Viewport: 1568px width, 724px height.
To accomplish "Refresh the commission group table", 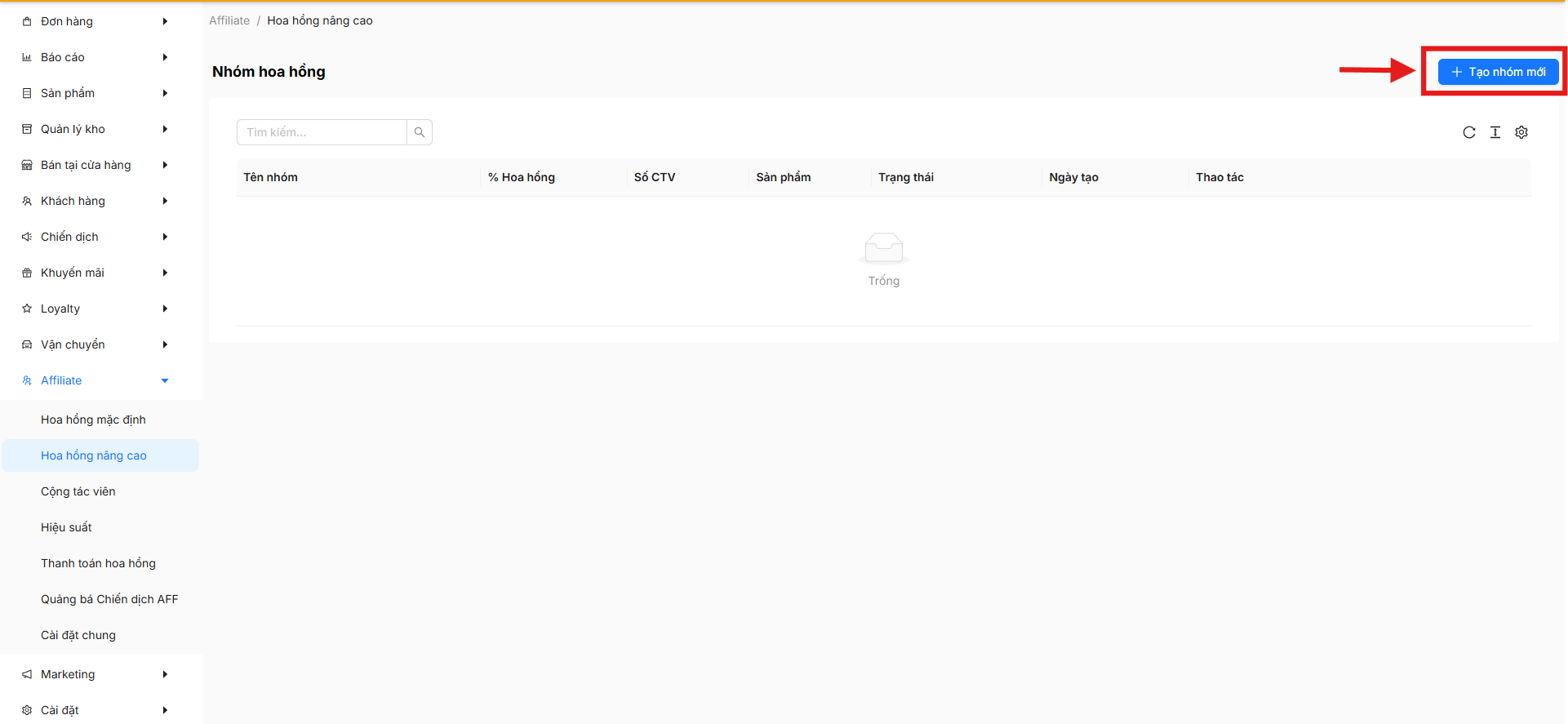I will [x=1469, y=132].
